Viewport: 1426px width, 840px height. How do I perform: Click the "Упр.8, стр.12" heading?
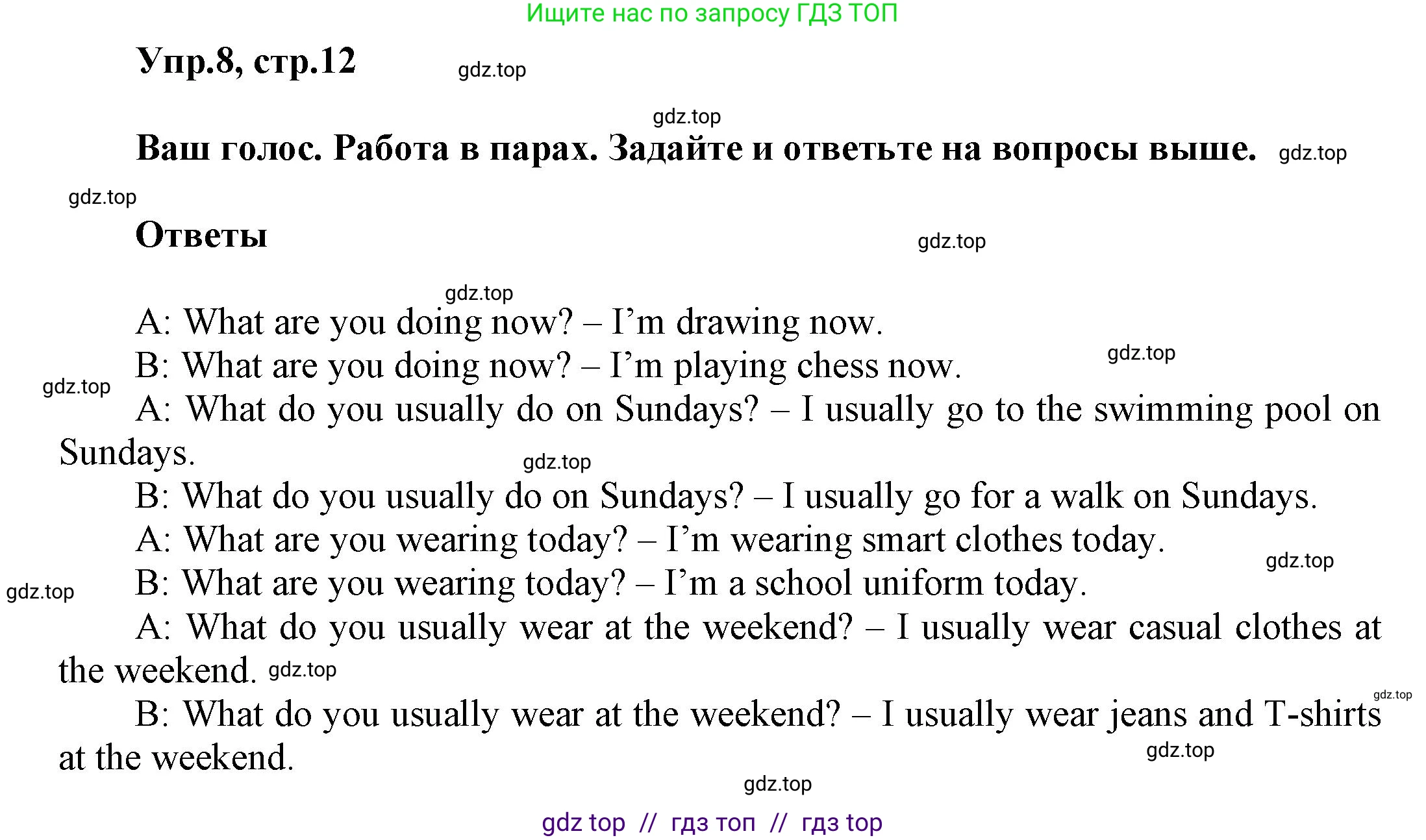pyautogui.click(x=246, y=62)
